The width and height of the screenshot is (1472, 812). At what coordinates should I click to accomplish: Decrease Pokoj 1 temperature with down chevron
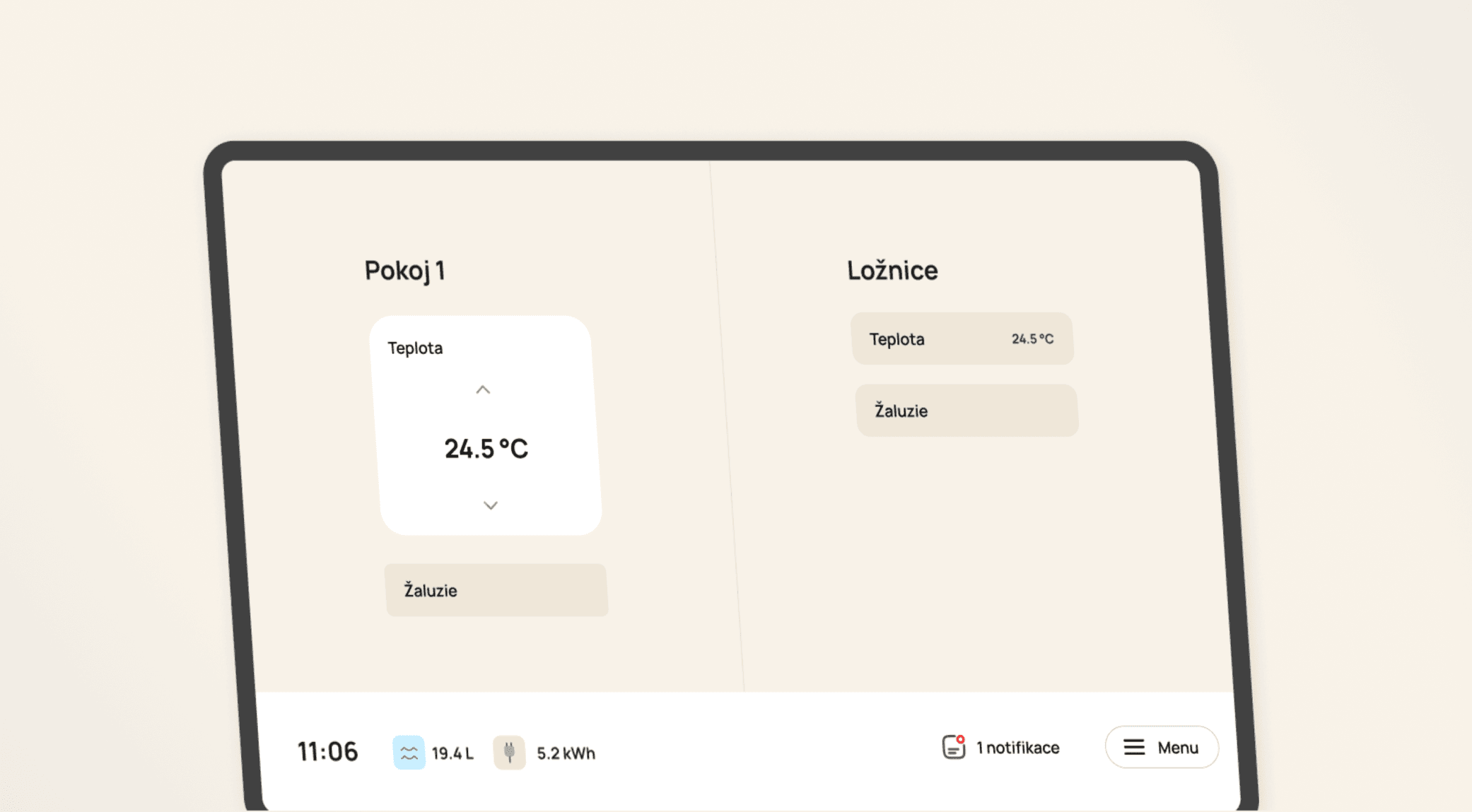click(x=491, y=505)
